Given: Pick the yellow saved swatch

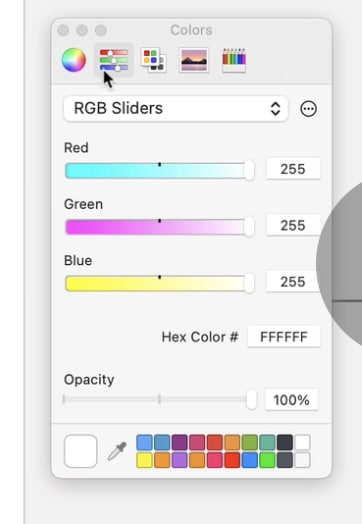Looking at the screenshot, I should point(144,460).
